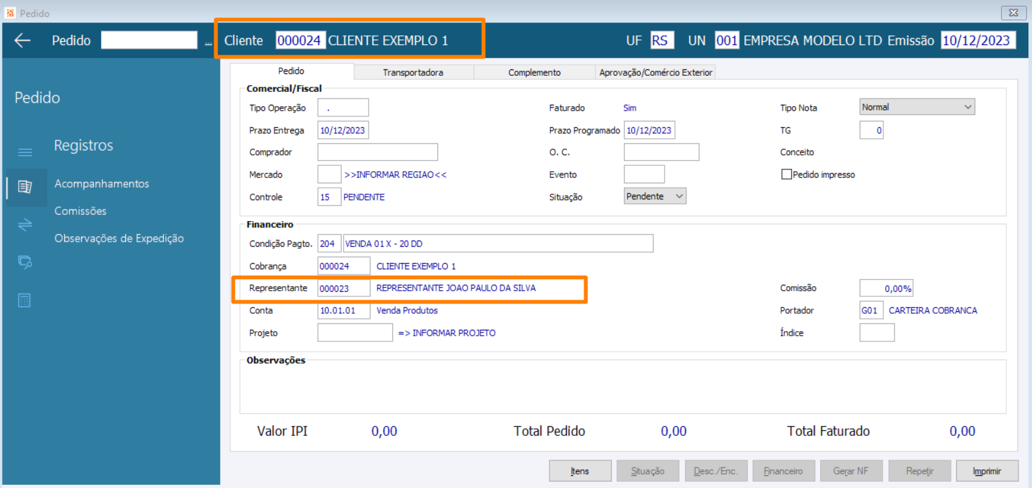Click the ellipsis lookup beside Pedido field
Viewport: 1033px width, 492px height.
pyautogui.click(x=209, y=42)
